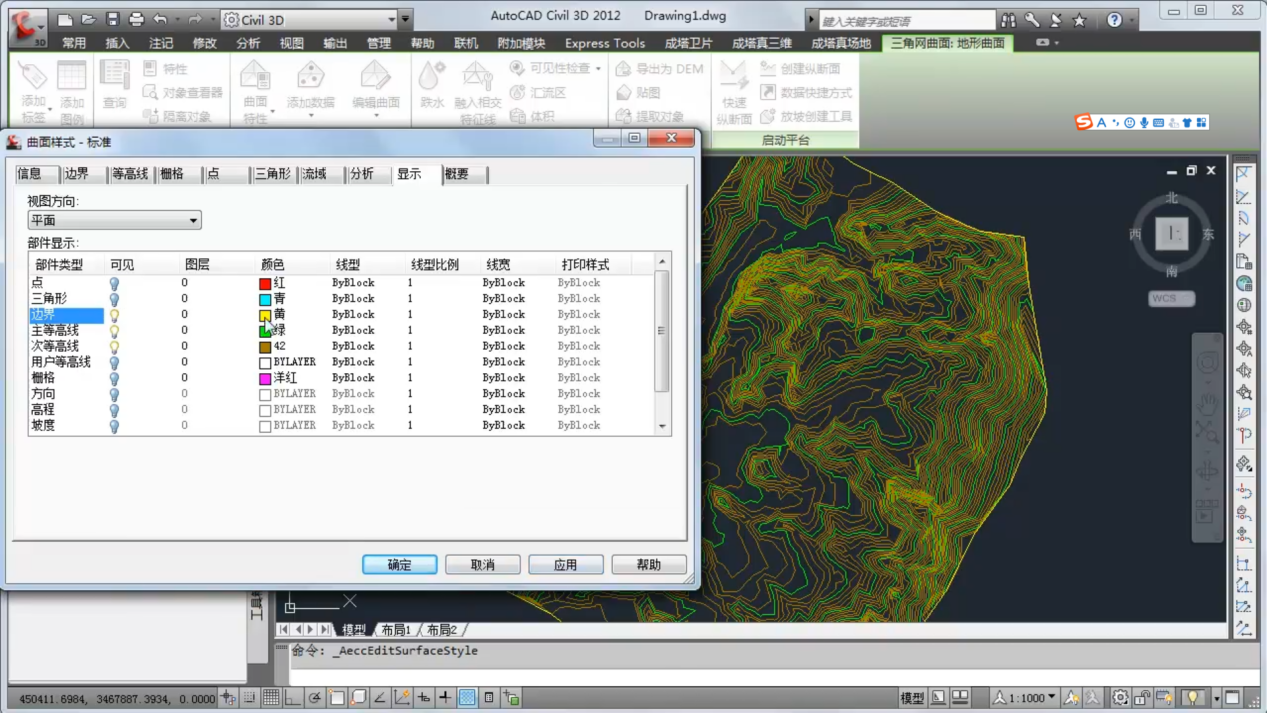Click the Plot printer icon

coord(136,19)
